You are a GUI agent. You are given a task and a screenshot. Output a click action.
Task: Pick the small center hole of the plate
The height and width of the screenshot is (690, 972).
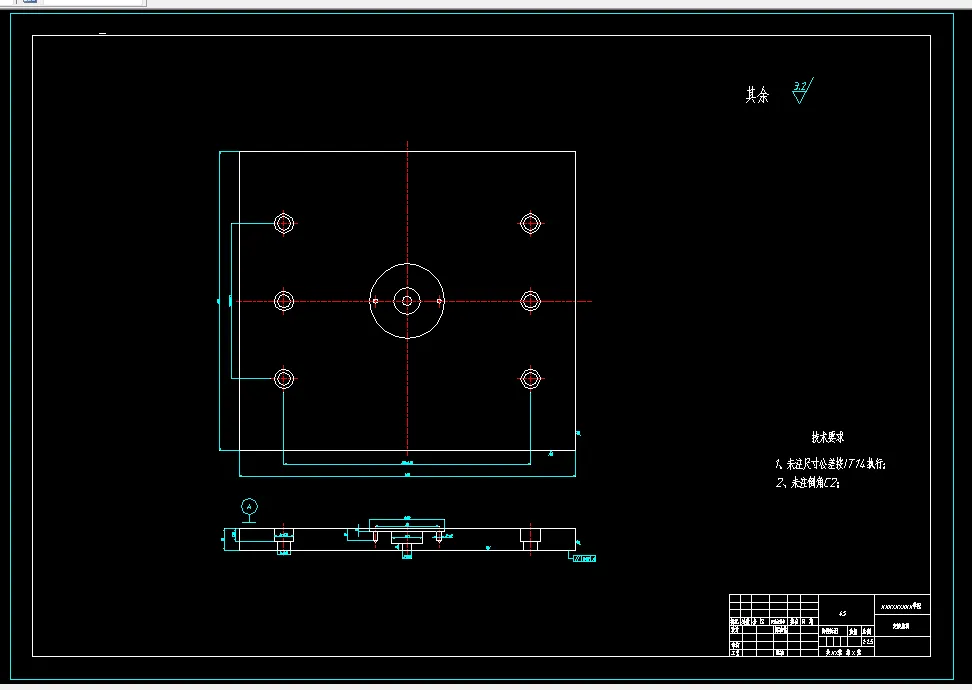tap(407, 301)
